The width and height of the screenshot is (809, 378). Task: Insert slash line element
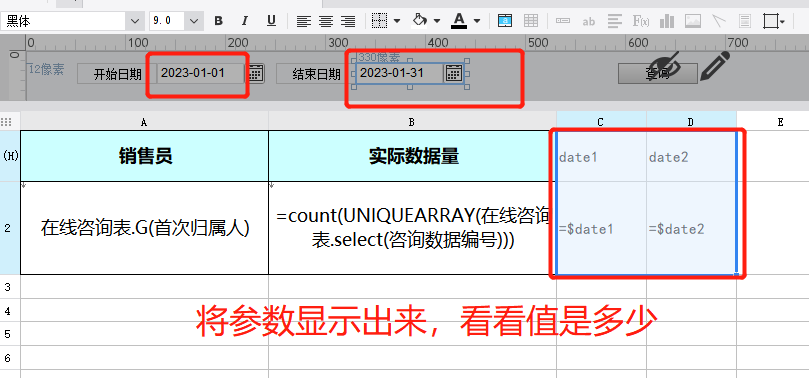719,21
